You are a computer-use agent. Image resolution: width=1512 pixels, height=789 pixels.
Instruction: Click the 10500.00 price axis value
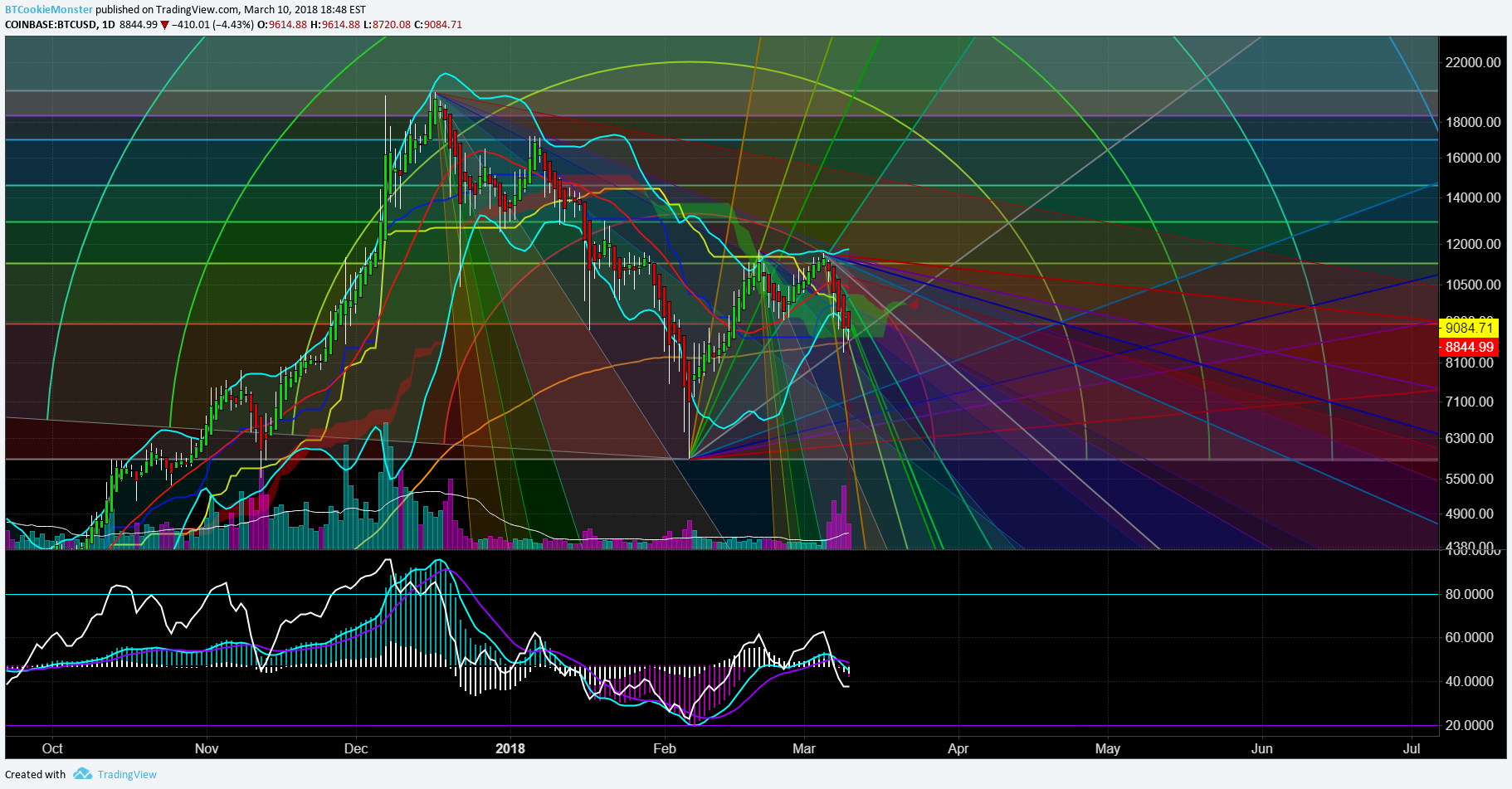[1472, 285]
